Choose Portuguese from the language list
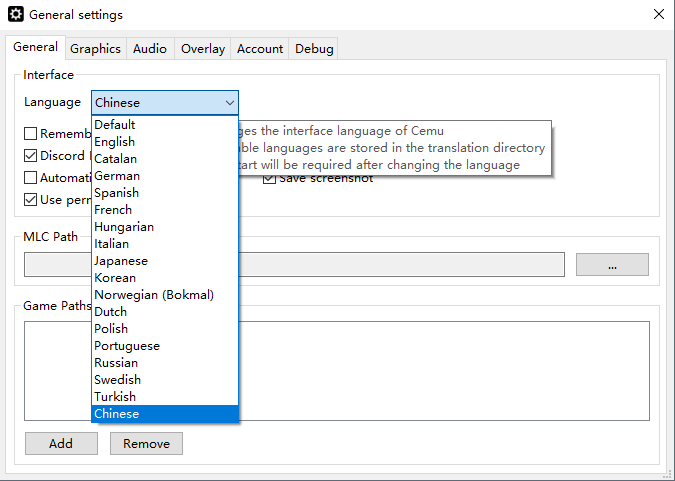This screenshot has width=675, height=481. 165,346
